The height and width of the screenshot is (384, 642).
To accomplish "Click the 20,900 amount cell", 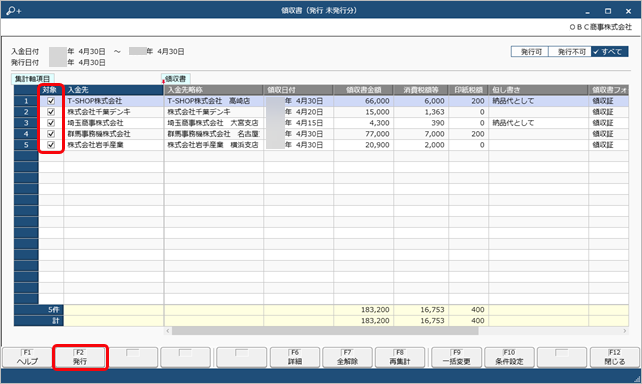I will [364, 145].
